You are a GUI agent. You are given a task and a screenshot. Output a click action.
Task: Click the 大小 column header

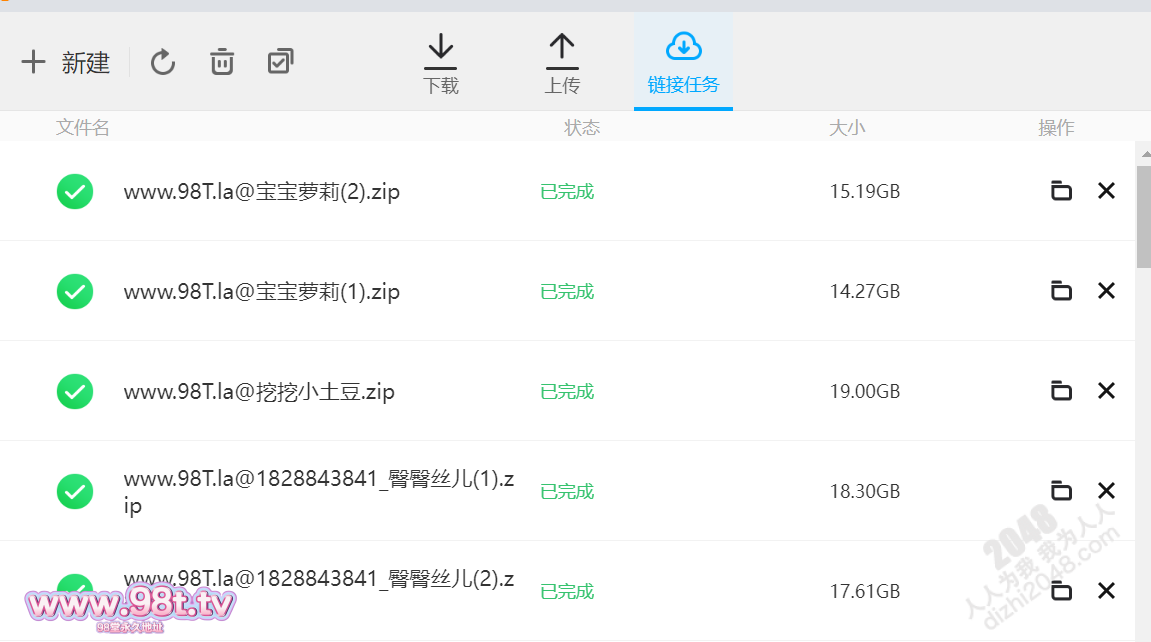point(847,128)
